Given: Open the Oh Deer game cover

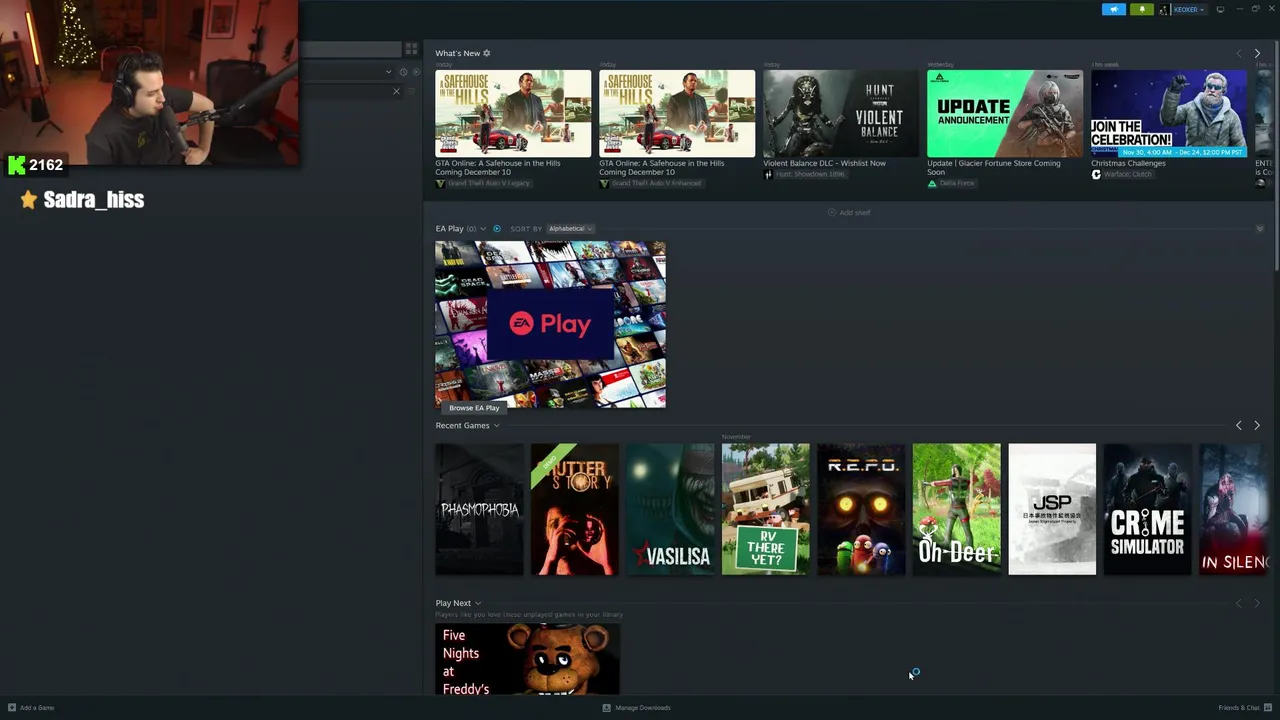Looking at the screenshot, I should click(x=956, y=509).
